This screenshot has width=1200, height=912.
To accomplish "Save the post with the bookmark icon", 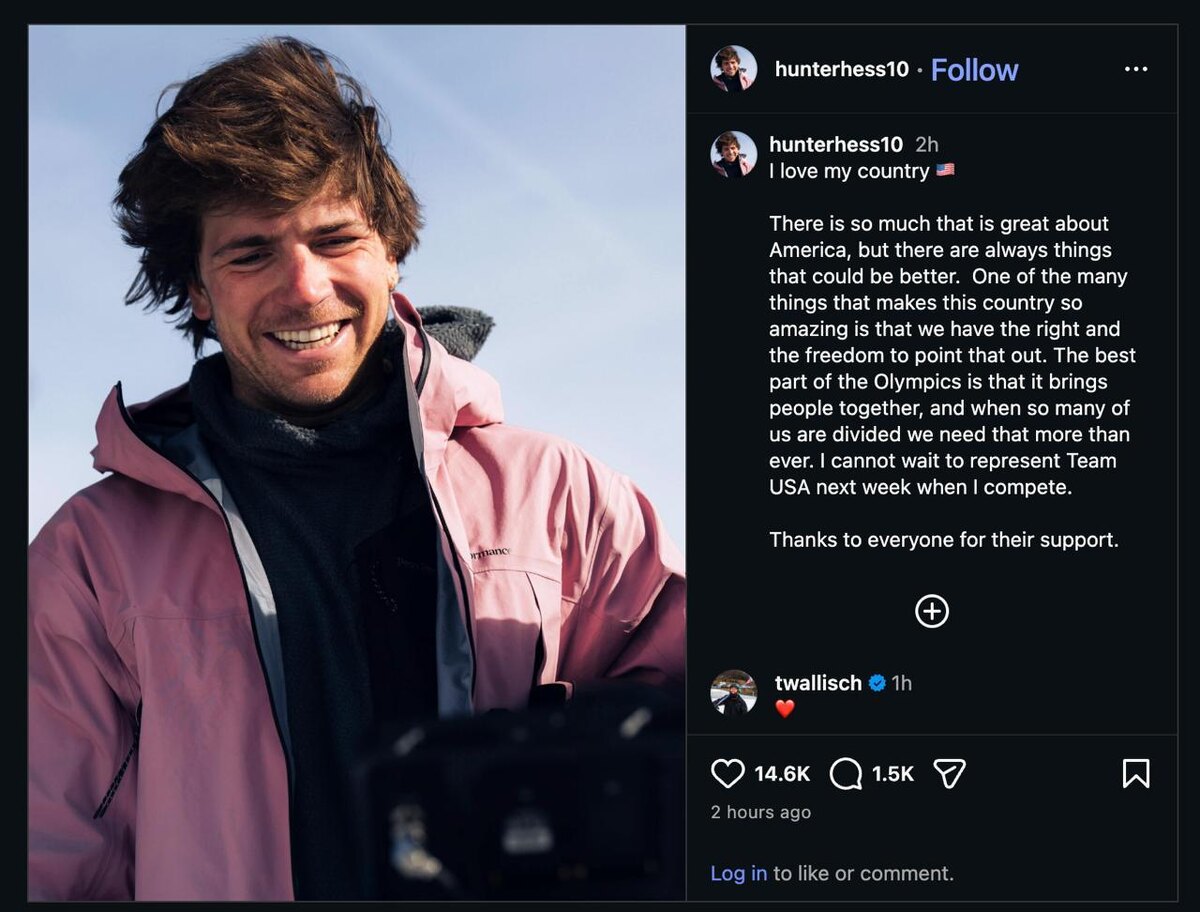I will [x=1136, y=773].
